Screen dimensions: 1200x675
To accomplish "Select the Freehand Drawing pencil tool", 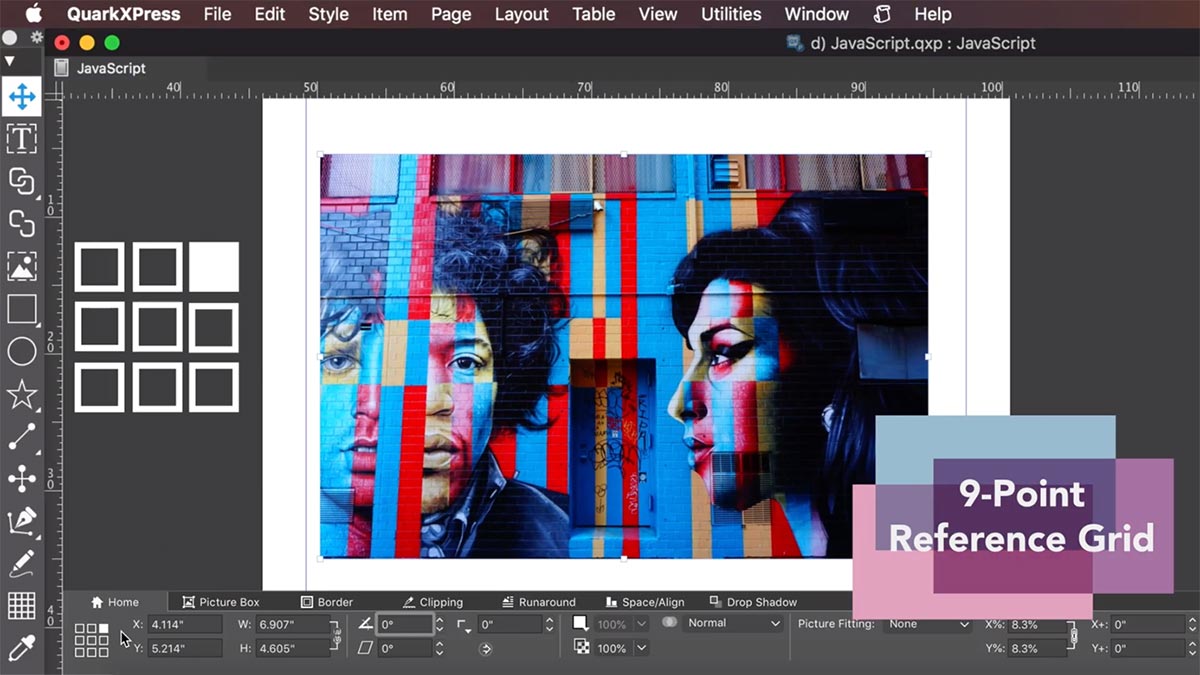I will (22, 563).
